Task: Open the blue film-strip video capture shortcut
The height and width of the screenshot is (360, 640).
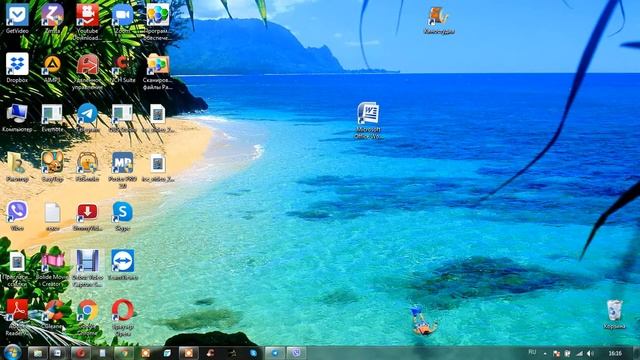Action: click(87, 261)
